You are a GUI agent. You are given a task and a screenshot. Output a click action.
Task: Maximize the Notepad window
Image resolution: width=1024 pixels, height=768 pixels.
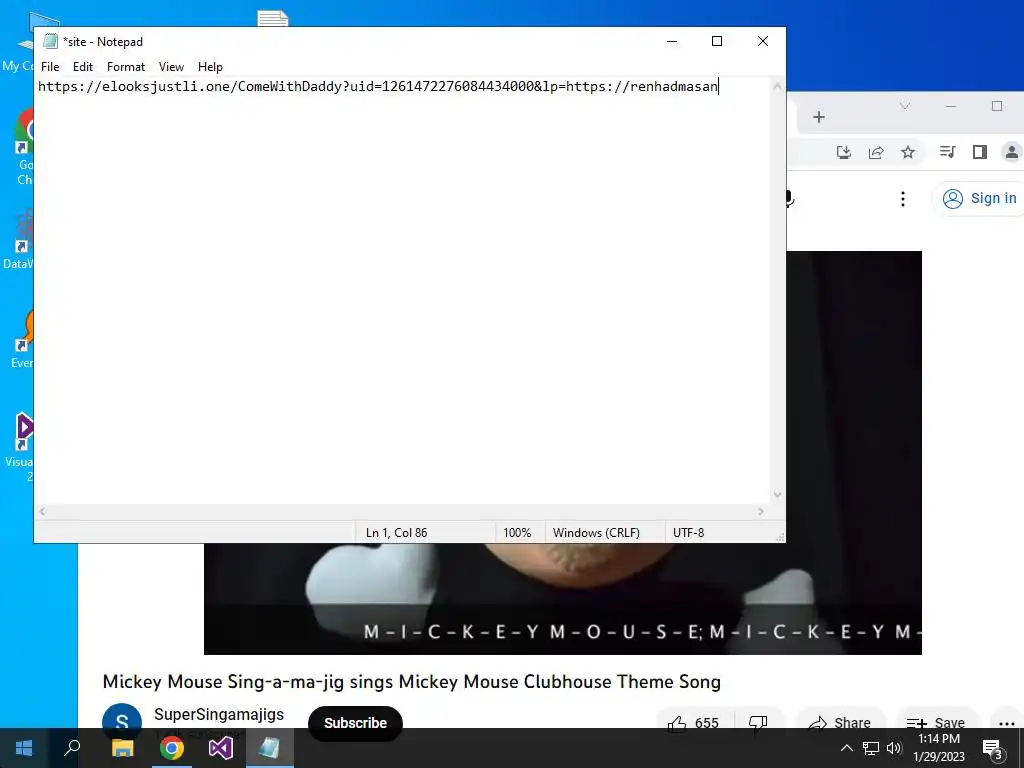coord(716,41)
